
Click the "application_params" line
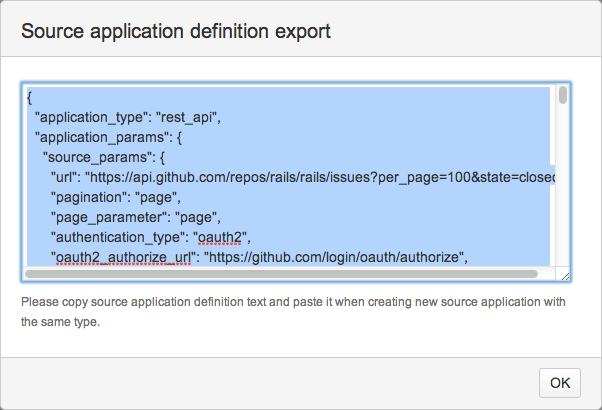[104, 137]
